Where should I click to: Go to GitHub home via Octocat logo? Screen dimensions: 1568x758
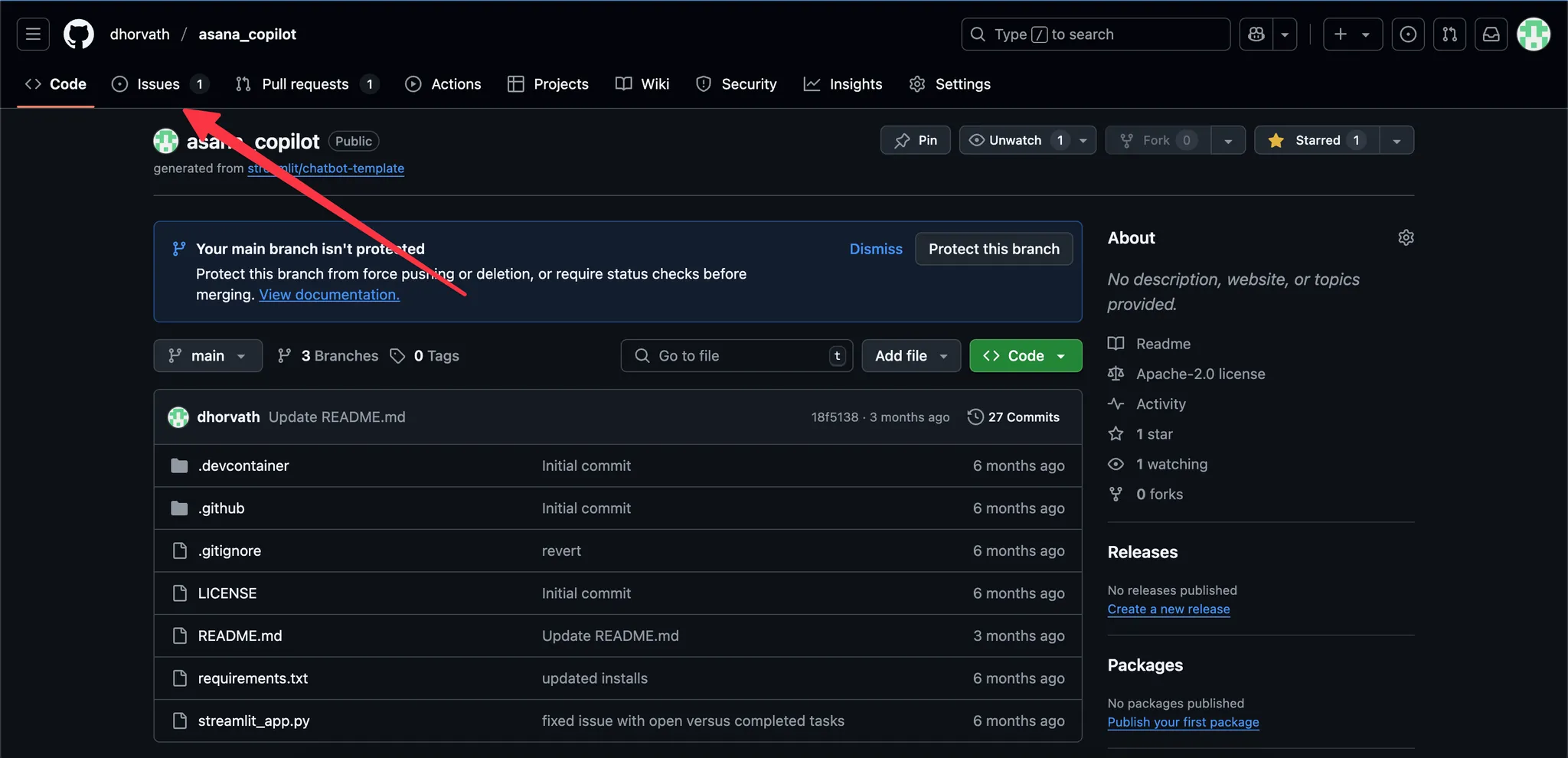79,34
